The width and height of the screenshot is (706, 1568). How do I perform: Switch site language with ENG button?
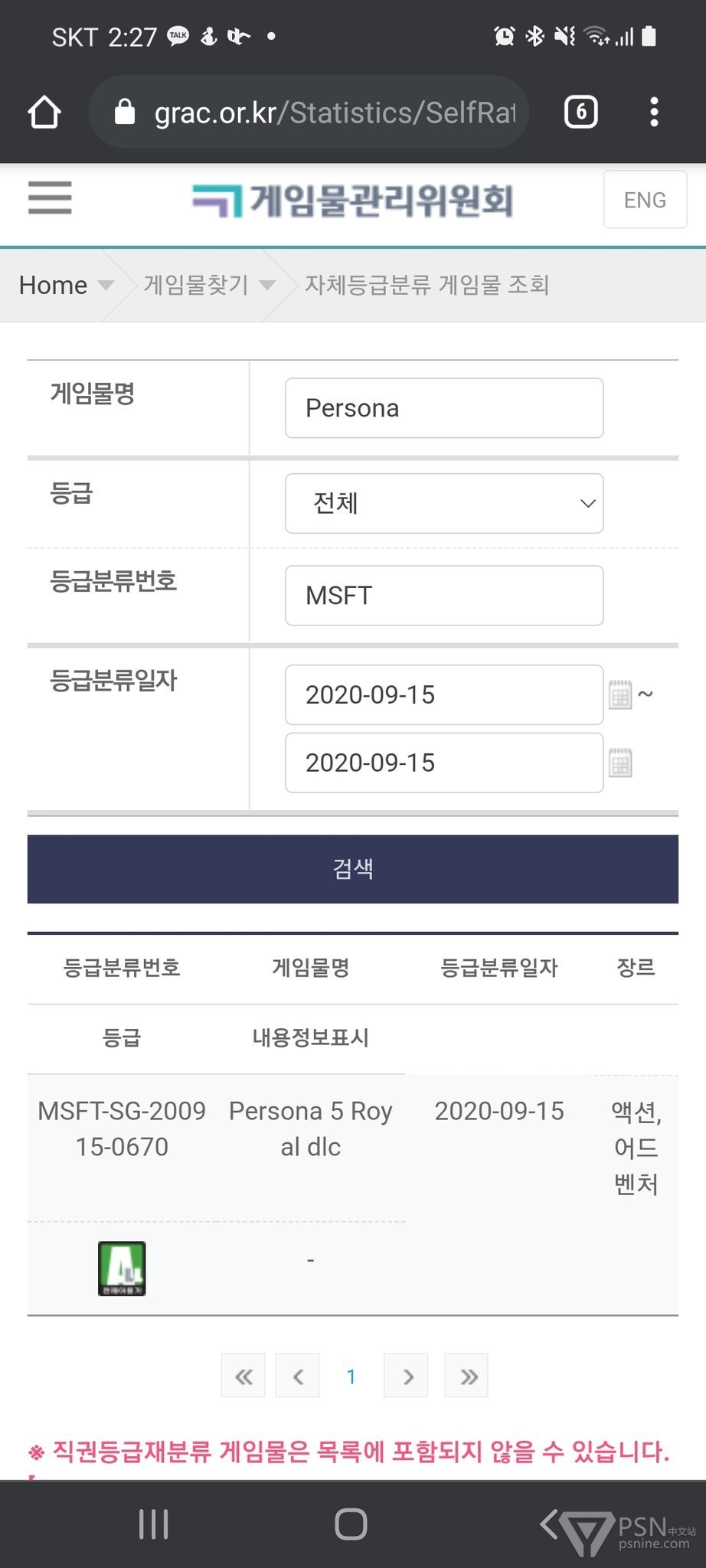click(645, 200)
